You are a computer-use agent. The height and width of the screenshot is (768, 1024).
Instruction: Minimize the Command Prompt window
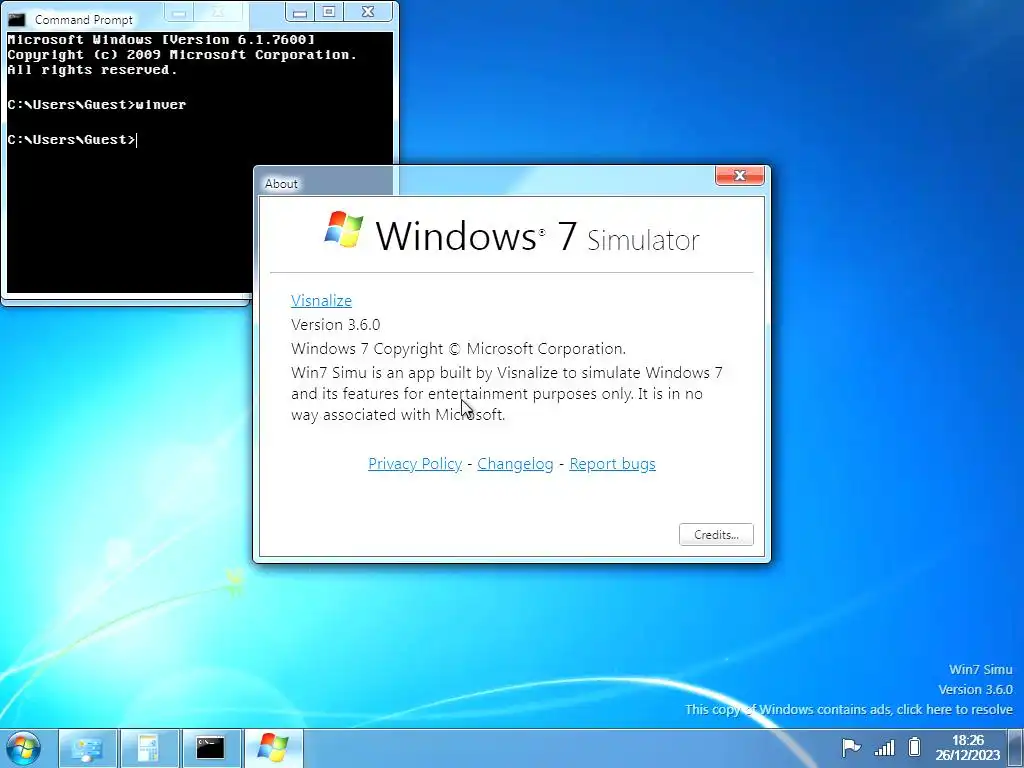[300, 12]
